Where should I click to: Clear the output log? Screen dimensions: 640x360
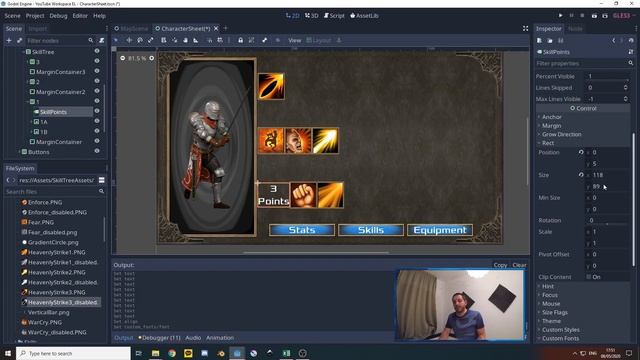519,265
